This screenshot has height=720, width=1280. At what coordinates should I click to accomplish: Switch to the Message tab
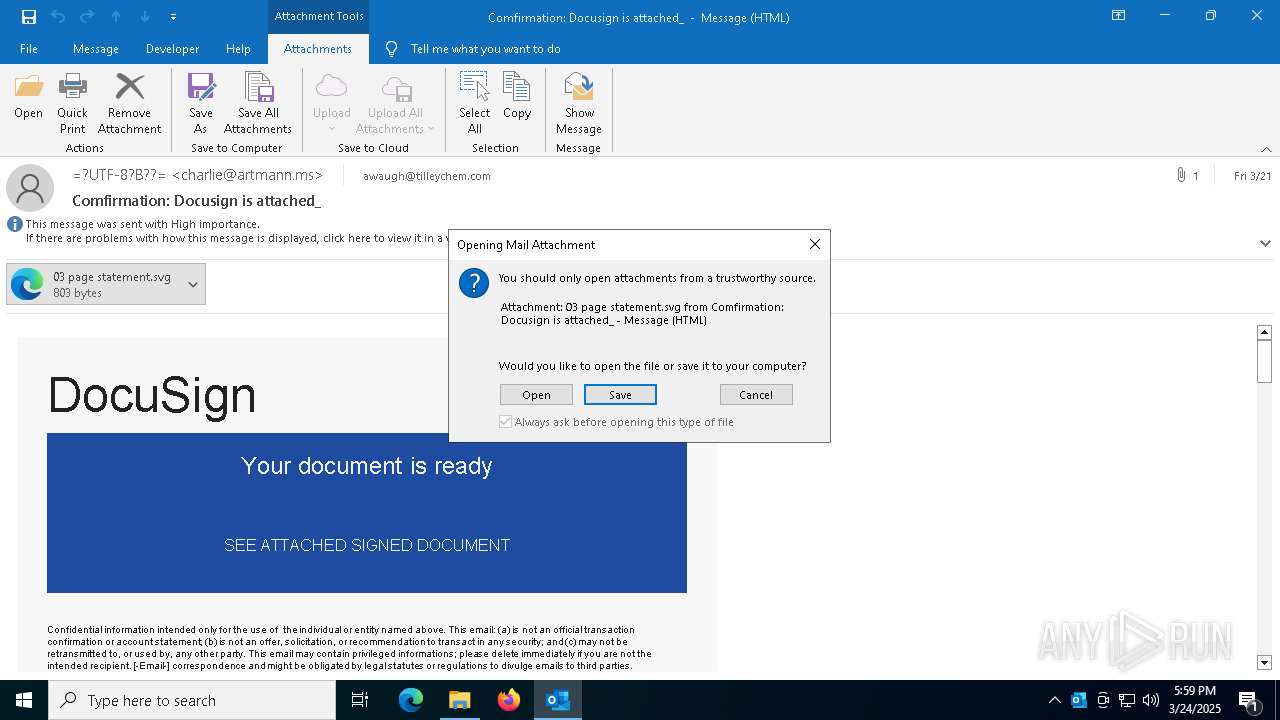coord(96,49)
